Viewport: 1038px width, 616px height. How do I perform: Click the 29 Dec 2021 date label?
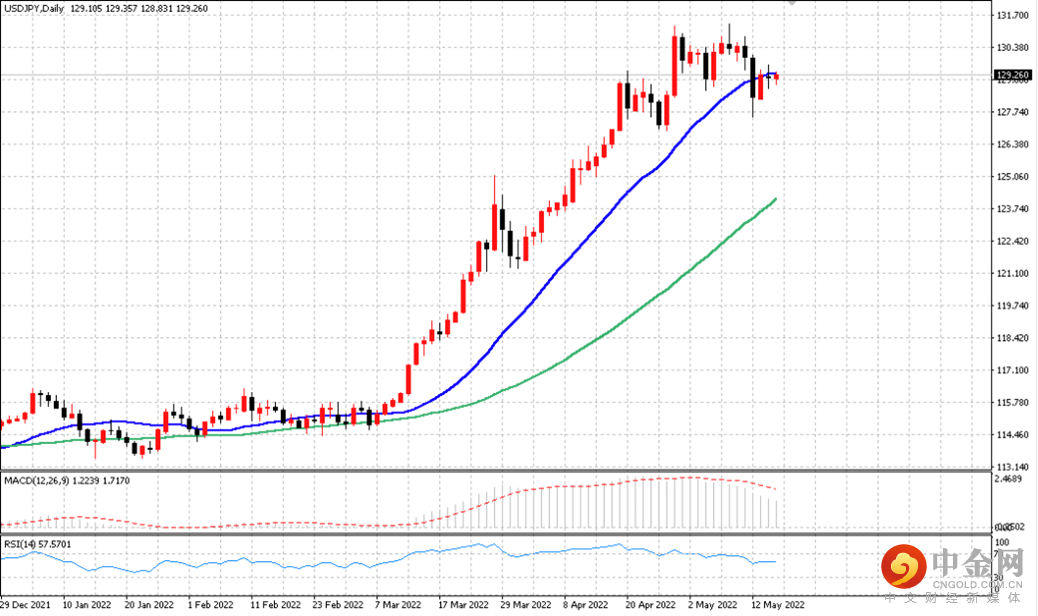(x=25, y=605)
